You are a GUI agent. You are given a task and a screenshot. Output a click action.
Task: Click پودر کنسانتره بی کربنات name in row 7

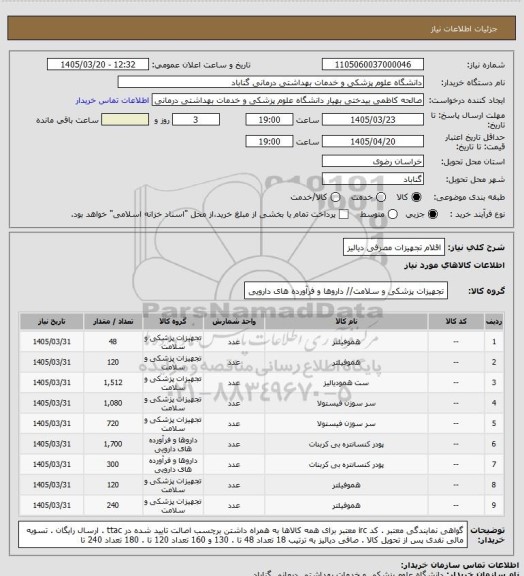(x=346, y=465)
